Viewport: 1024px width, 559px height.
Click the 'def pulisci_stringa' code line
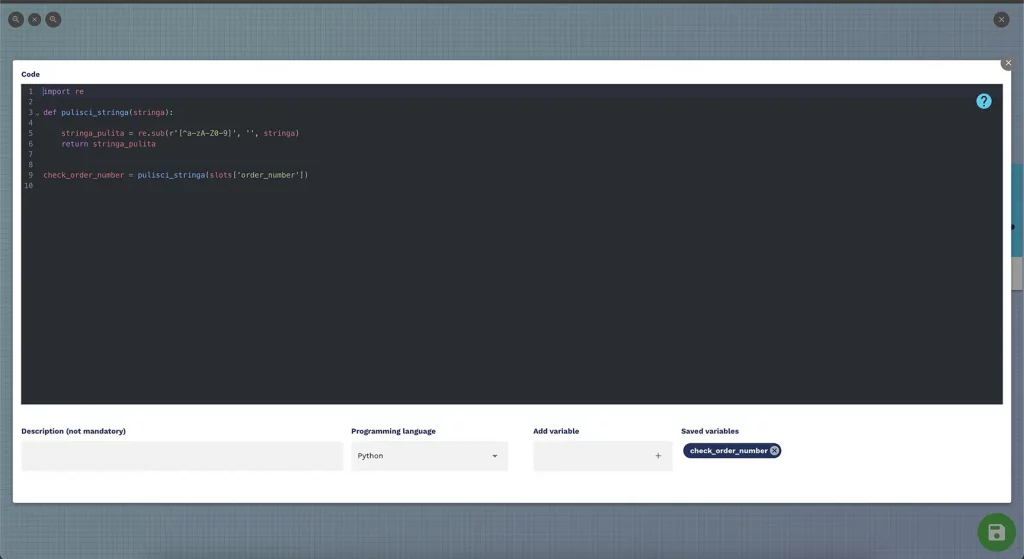point(108,112)
